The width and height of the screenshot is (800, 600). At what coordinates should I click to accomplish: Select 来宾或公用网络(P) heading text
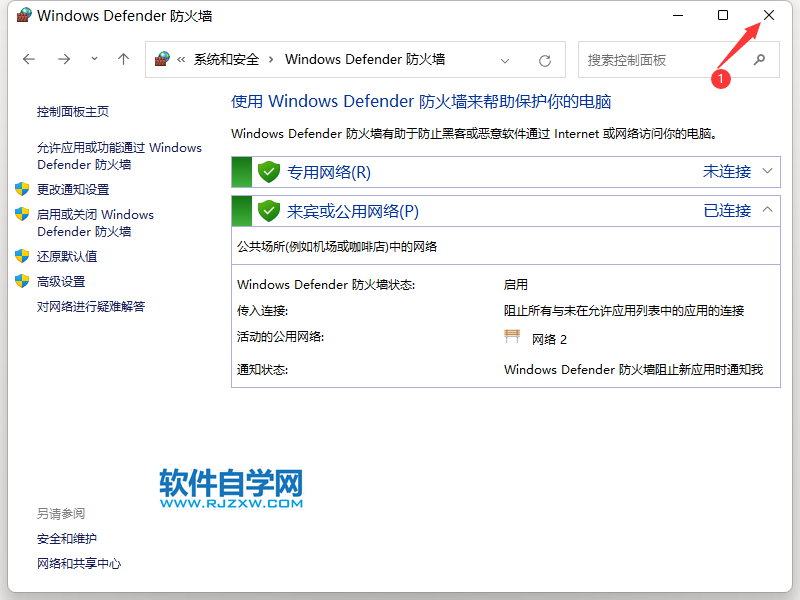click(353, 211)
